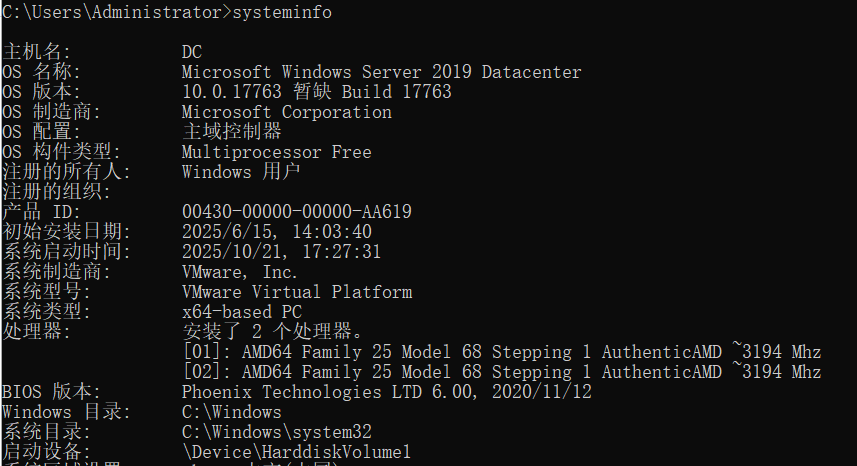Click the 'BIOS 版本:' label
Image resolution: width=857 pixels, height=466 pixels.
pyautogui.click(x=51, y=392)
